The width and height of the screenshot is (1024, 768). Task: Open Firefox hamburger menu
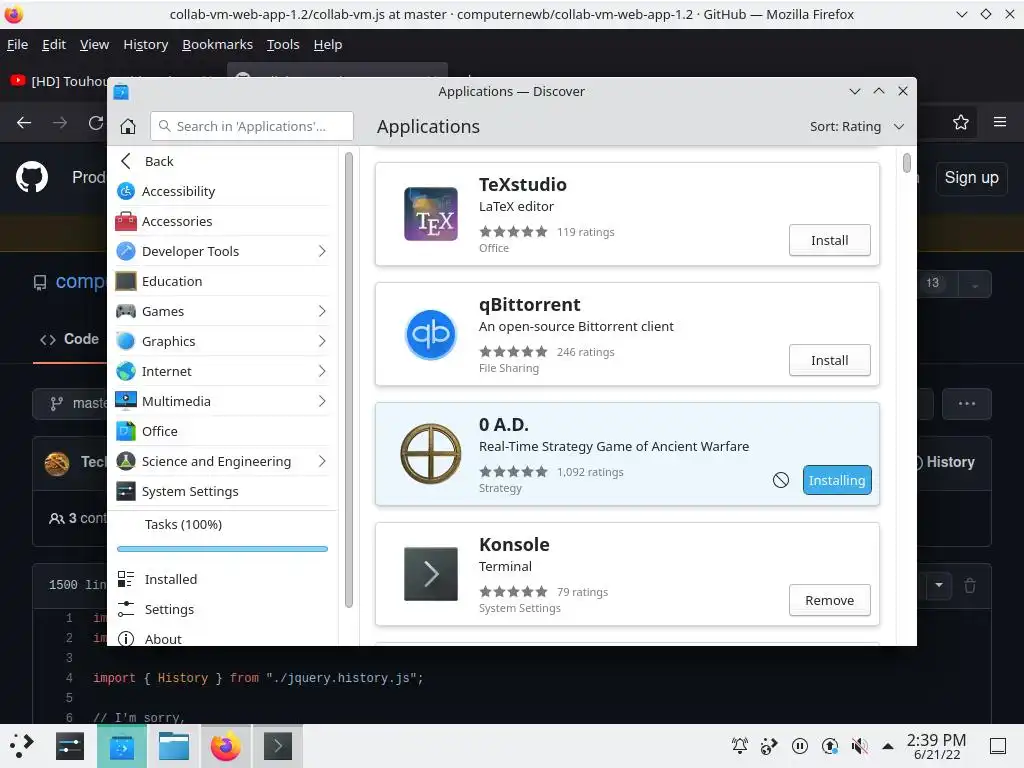[1000, 122]
